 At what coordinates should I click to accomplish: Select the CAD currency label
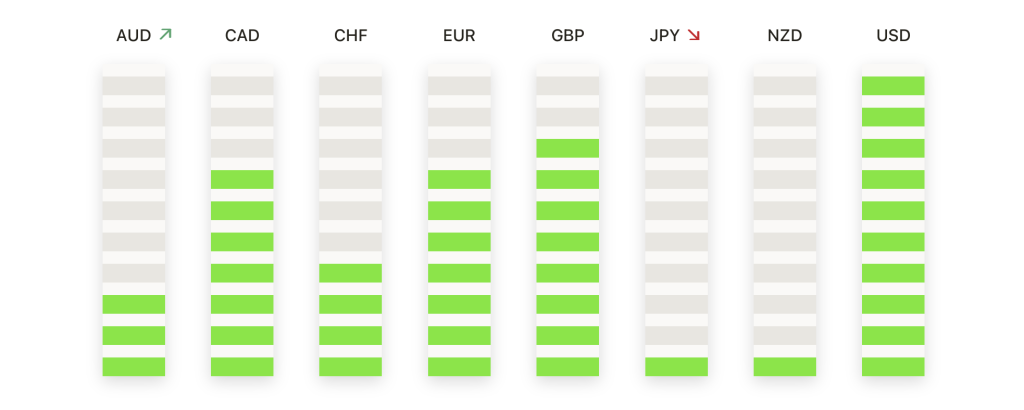(x=242, y=35)
